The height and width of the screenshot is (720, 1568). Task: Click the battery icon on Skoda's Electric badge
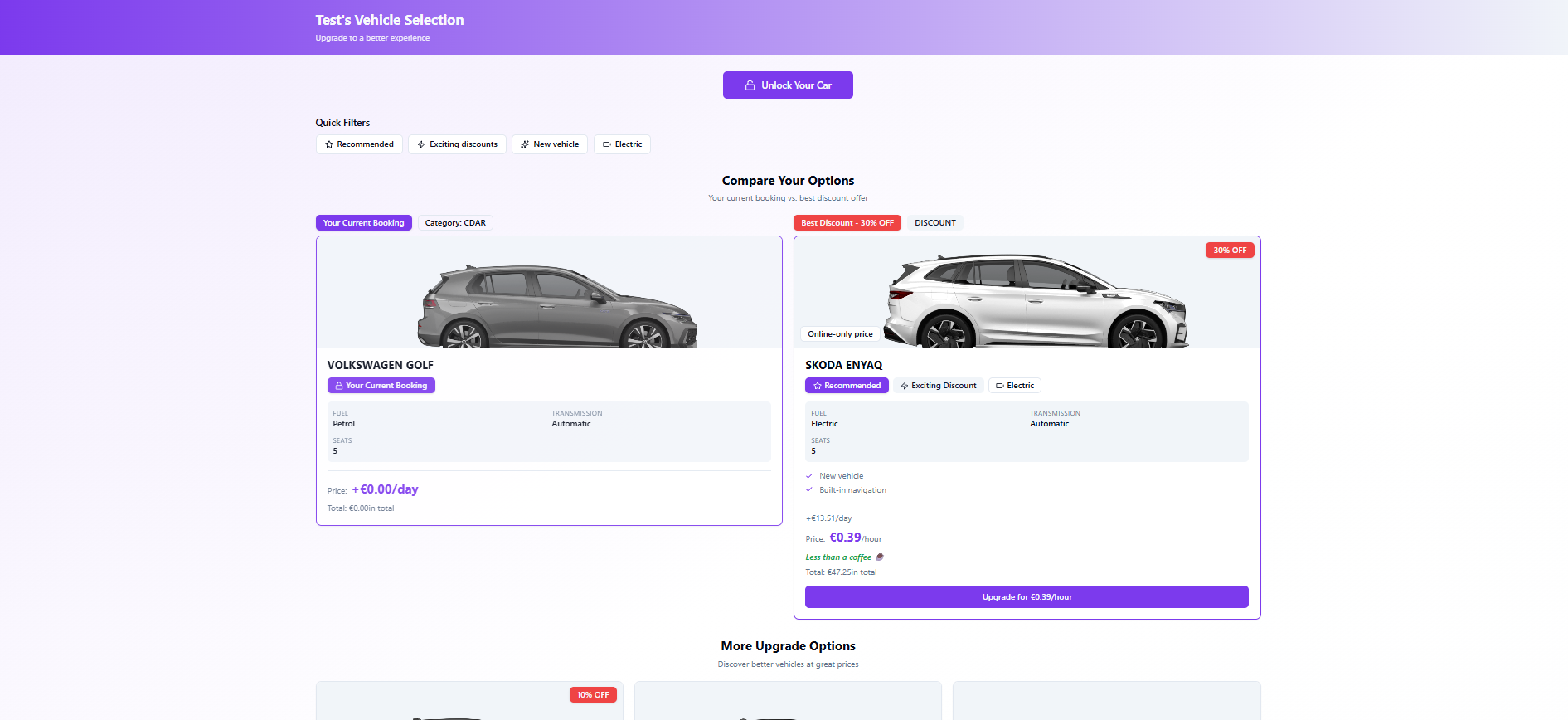[1000, 386]
